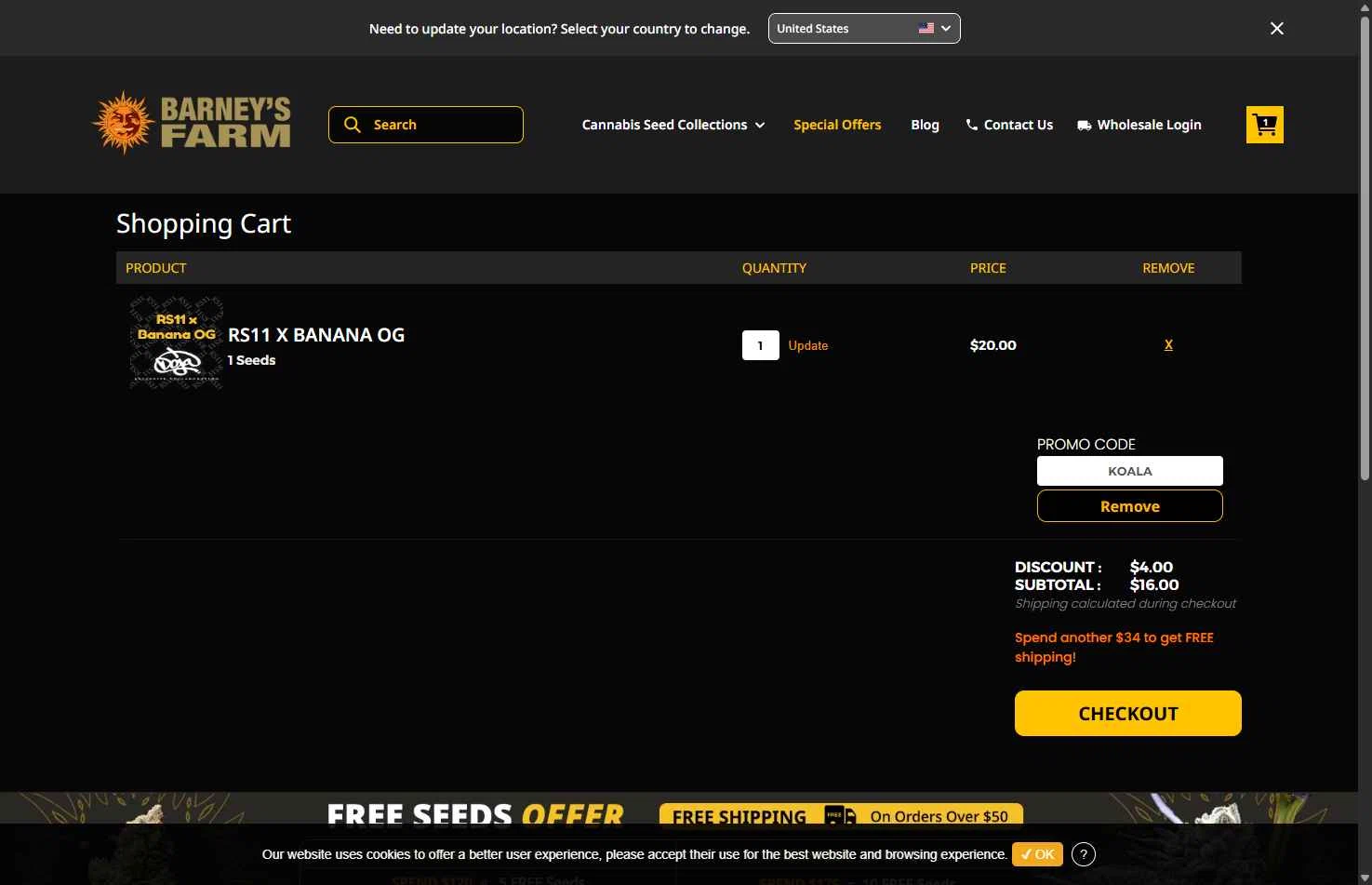Click the PROMO CODE label
Viewport: 1372px width, 885px height.
tap(1086, 445)
